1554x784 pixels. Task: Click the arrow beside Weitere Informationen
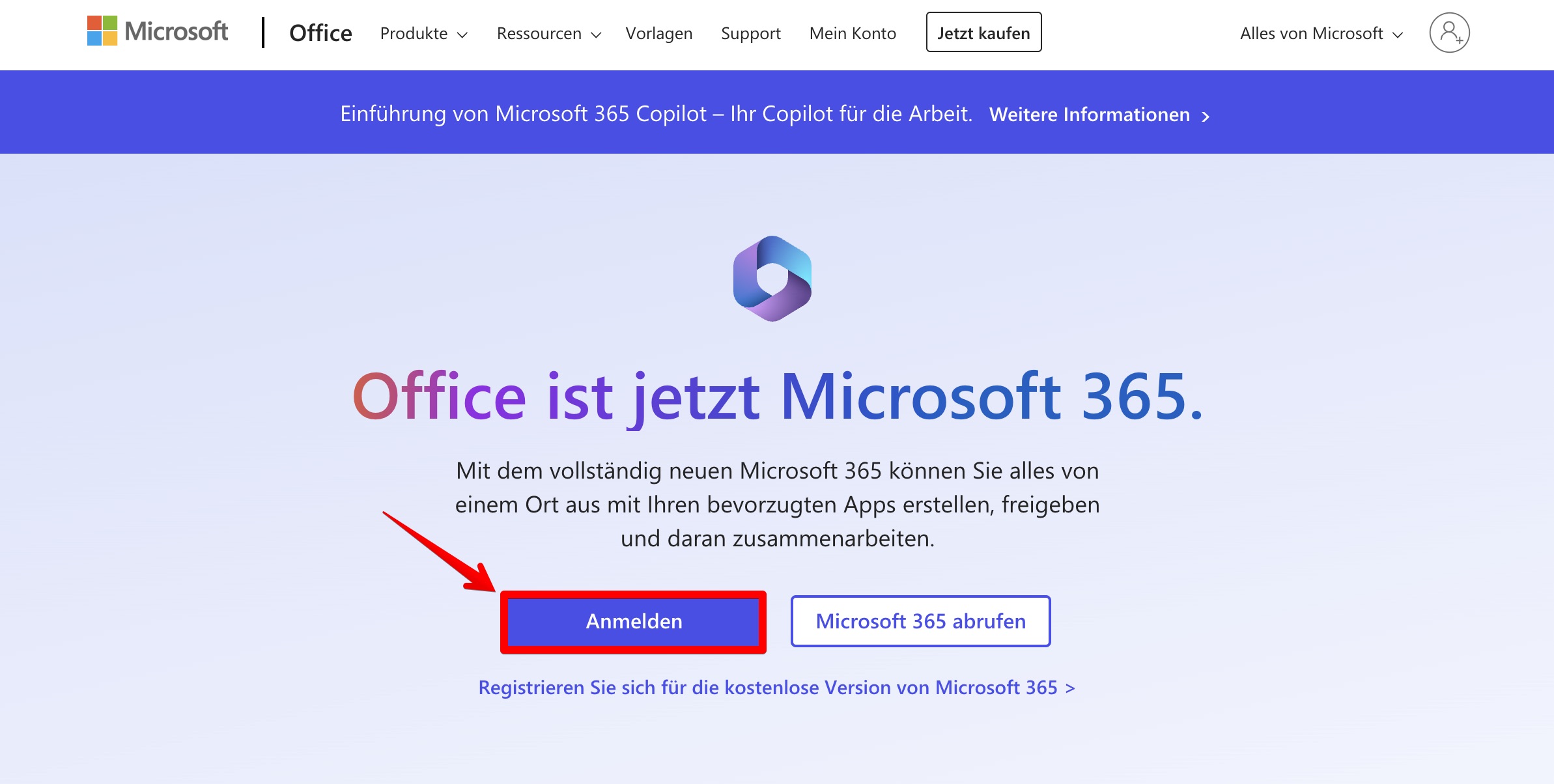[x=1208, y=116]
